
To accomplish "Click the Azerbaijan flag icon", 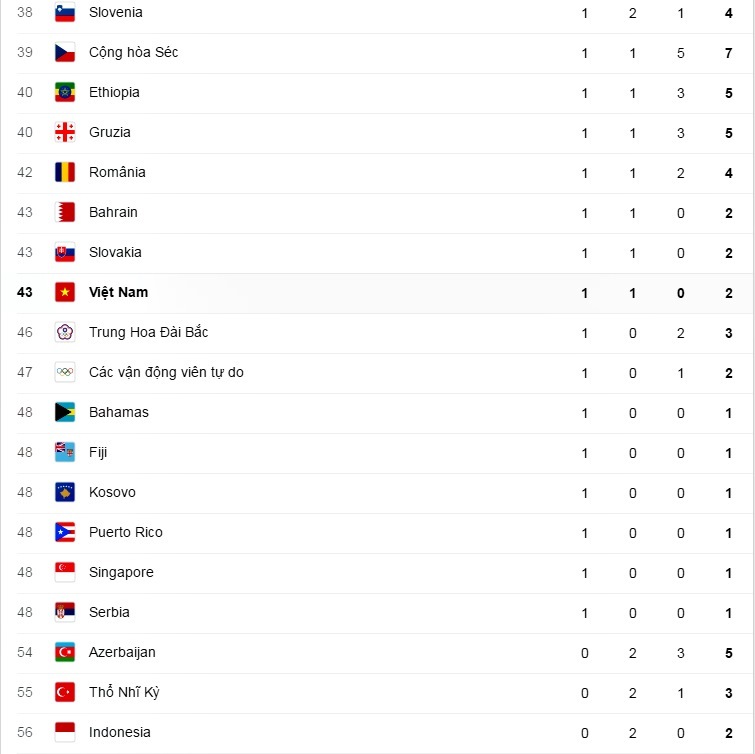I will [x=65, y=653].
